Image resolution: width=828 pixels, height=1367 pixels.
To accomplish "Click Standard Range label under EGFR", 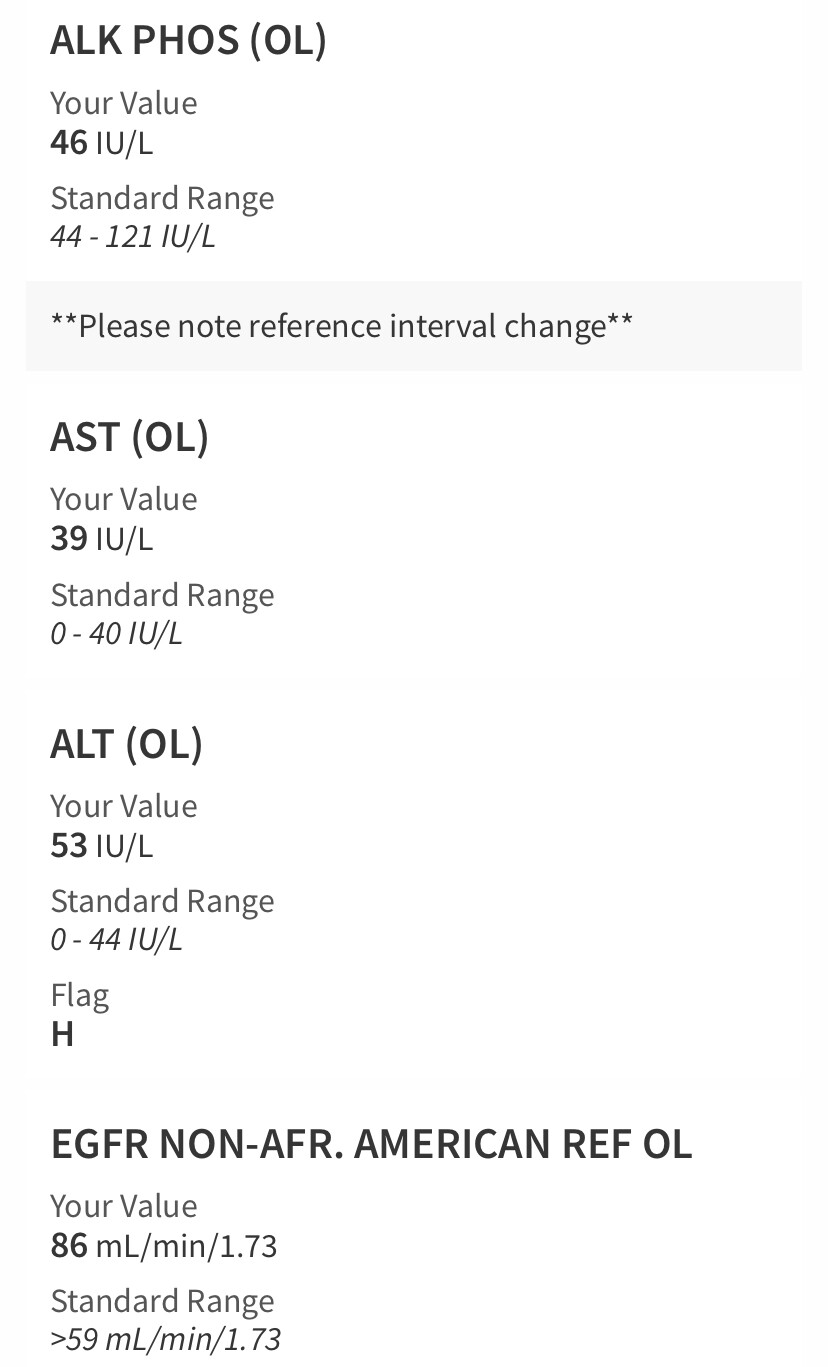I will click(162, 1301).
